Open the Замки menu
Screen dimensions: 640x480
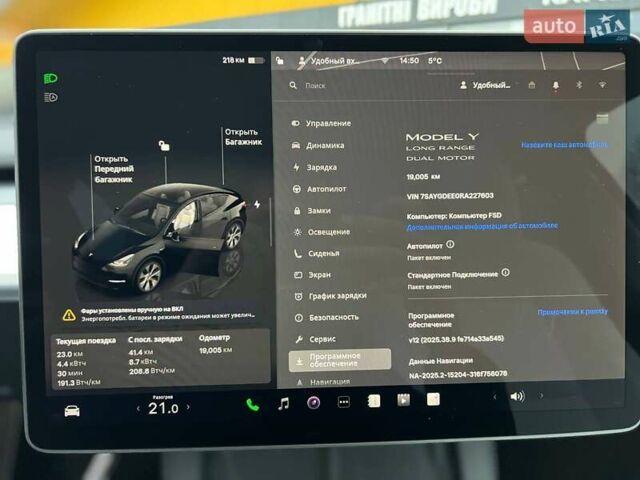312,211
